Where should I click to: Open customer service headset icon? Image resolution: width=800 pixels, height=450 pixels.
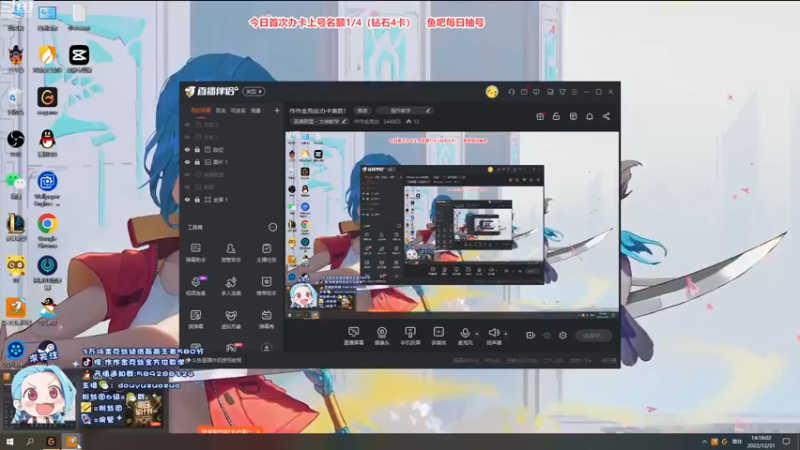point(511,92)
